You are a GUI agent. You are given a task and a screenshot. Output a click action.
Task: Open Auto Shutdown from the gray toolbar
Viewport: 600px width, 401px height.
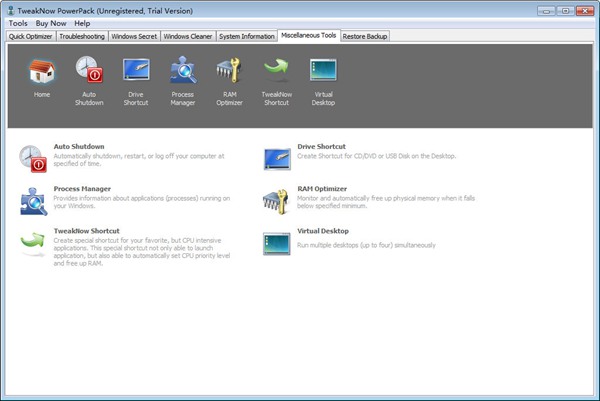point(89,70)
